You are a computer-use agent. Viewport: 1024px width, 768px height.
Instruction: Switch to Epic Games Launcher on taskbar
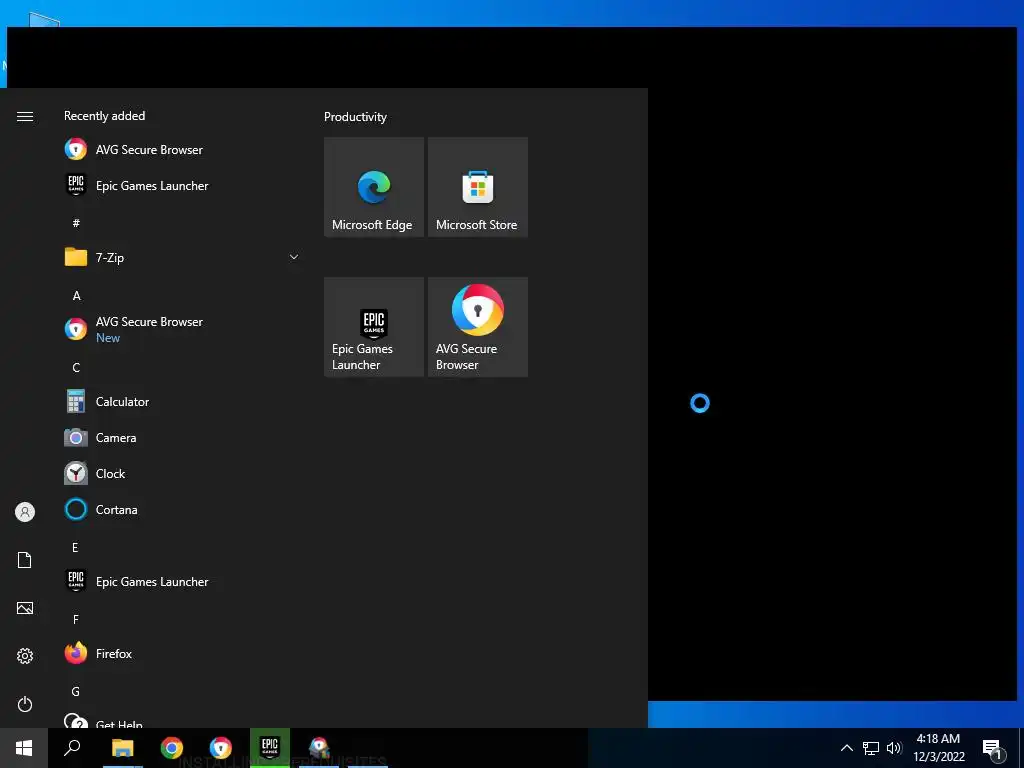[x=270, y=748]
